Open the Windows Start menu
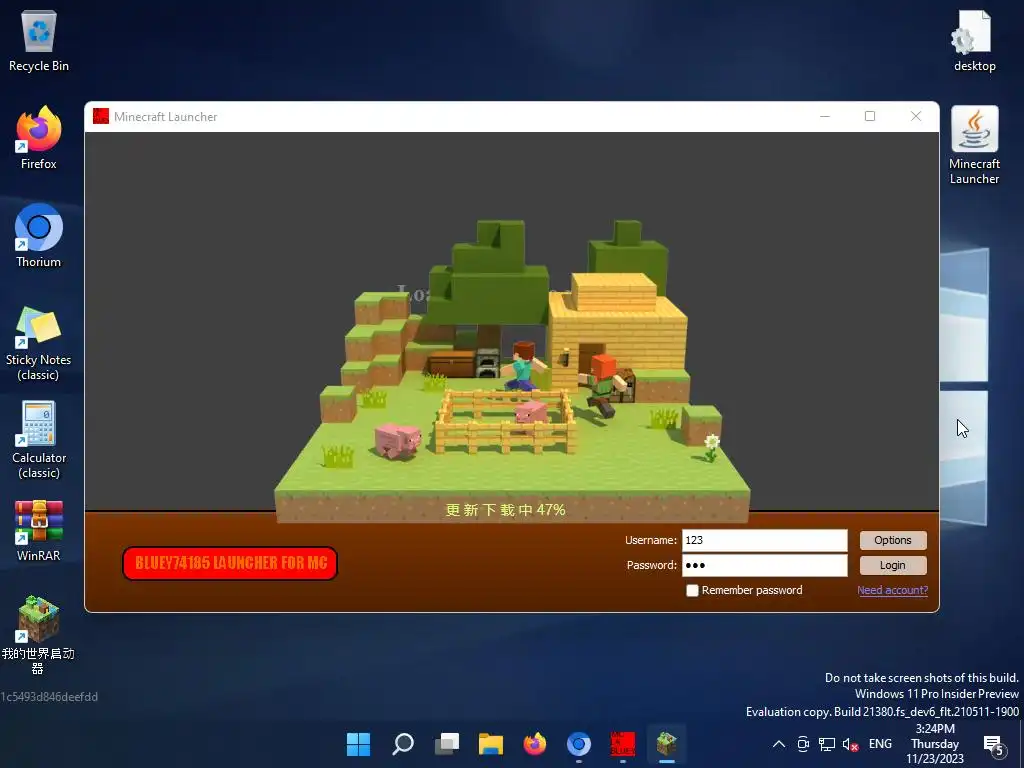The height and width of the screenshot is (768, 1024). (x=358, y=744)
